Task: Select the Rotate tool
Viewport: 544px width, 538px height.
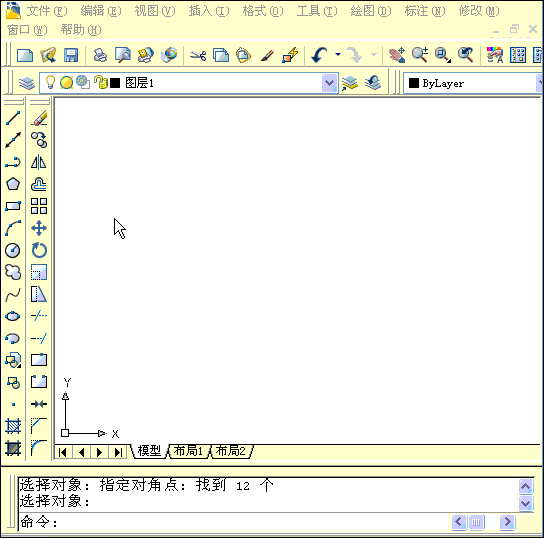Action: click(39, 250)
